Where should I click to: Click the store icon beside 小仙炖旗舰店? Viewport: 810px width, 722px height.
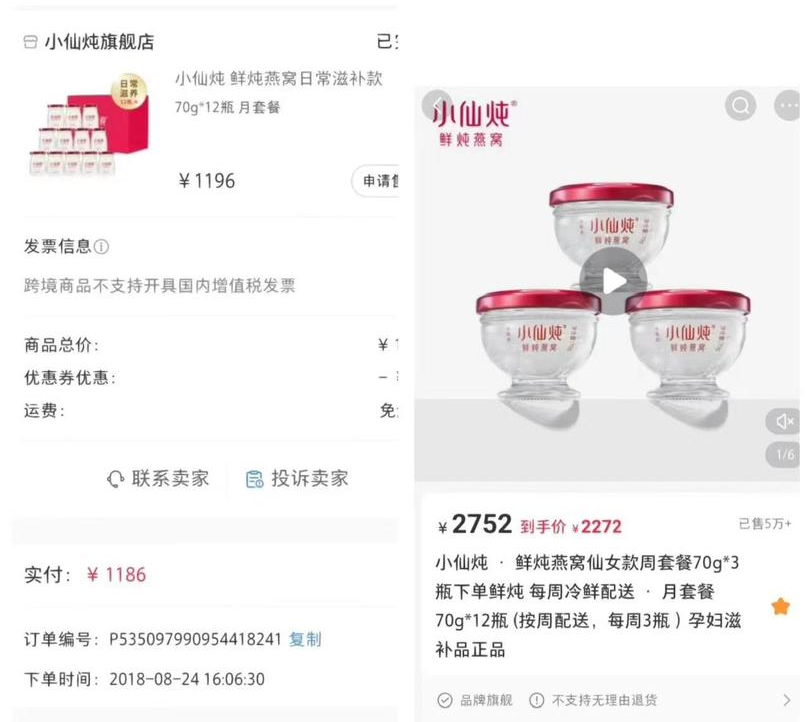point(30,42)
